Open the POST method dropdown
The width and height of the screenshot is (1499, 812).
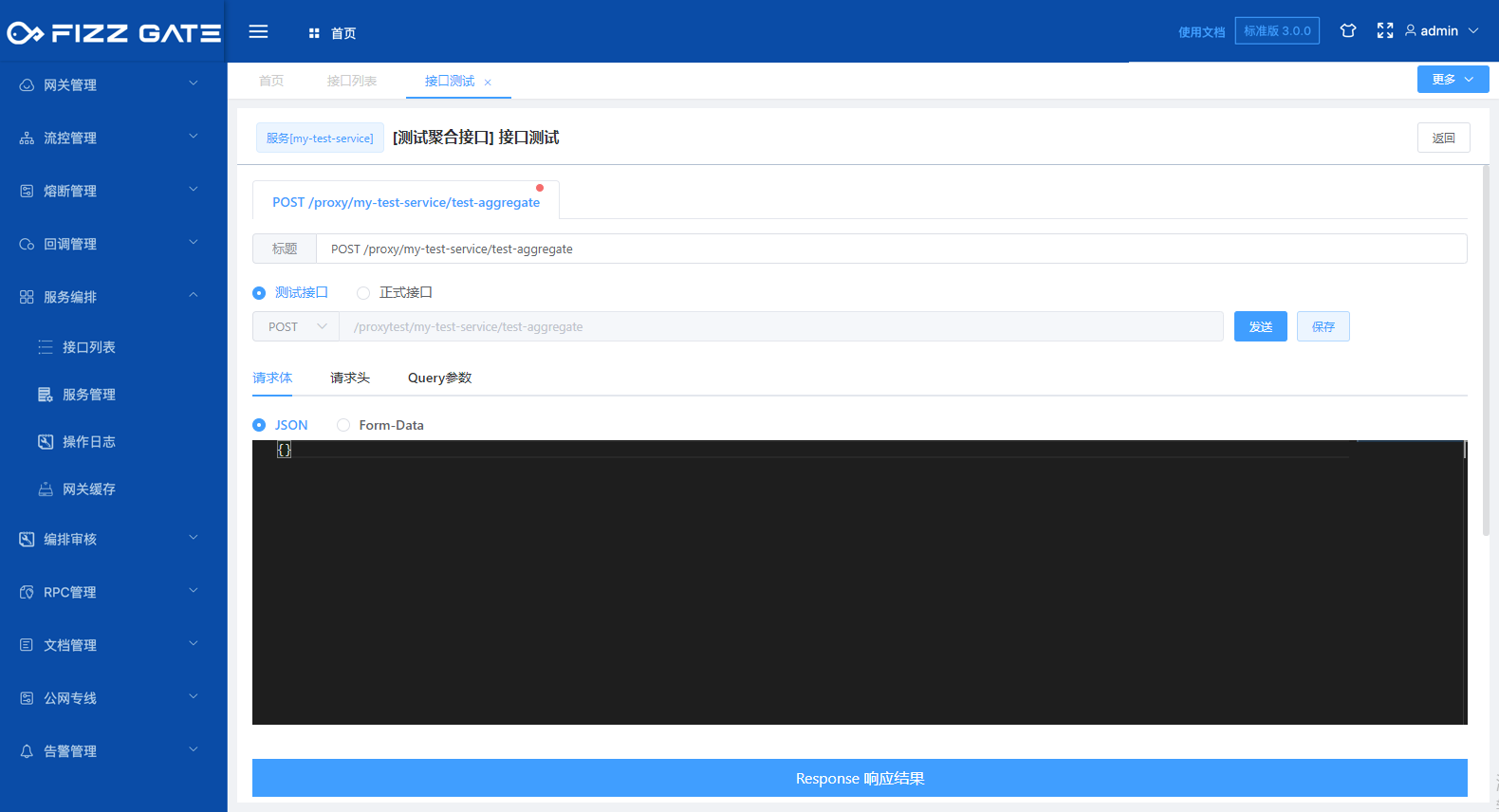[x=296, y=326]
